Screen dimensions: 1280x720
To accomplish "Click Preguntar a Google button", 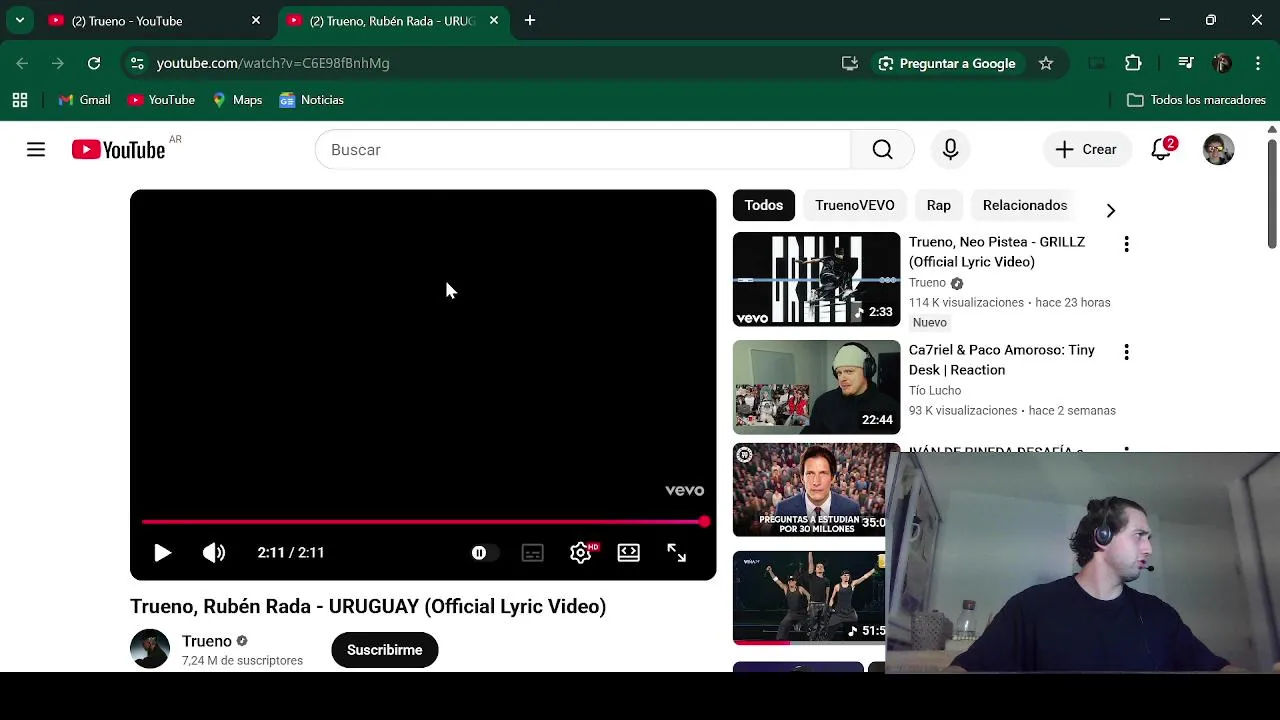I will 946,63.
